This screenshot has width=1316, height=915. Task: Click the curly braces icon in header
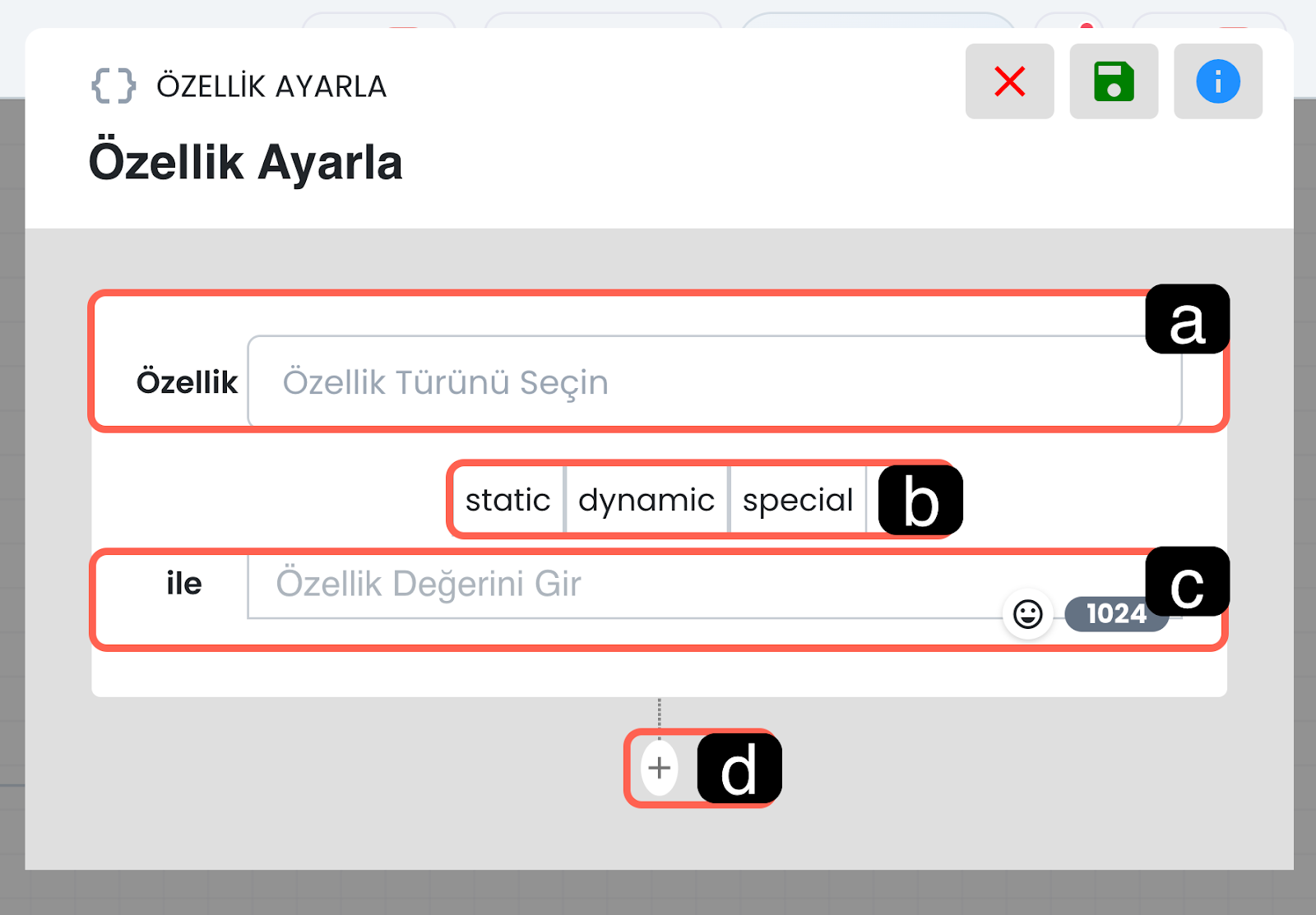pyautogui.click(x=114, y=85)
